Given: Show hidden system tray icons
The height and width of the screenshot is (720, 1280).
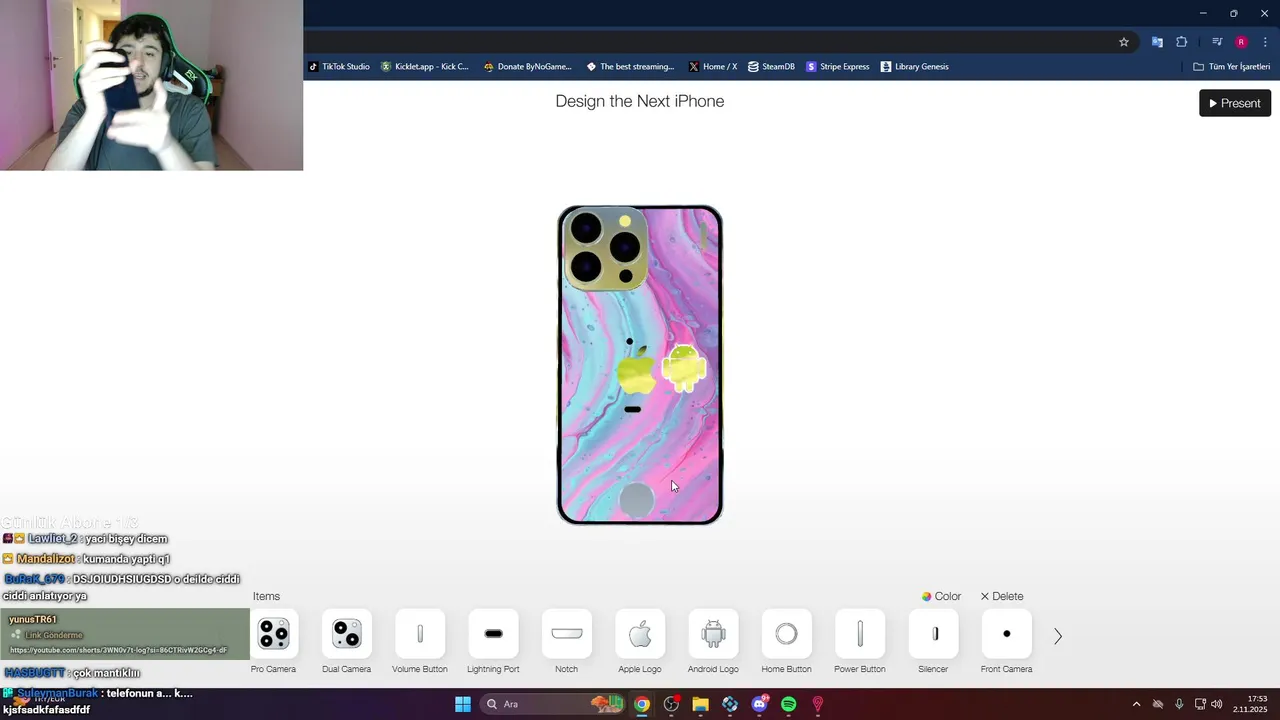Looking at the screenshot, I should click(1136, 704).
